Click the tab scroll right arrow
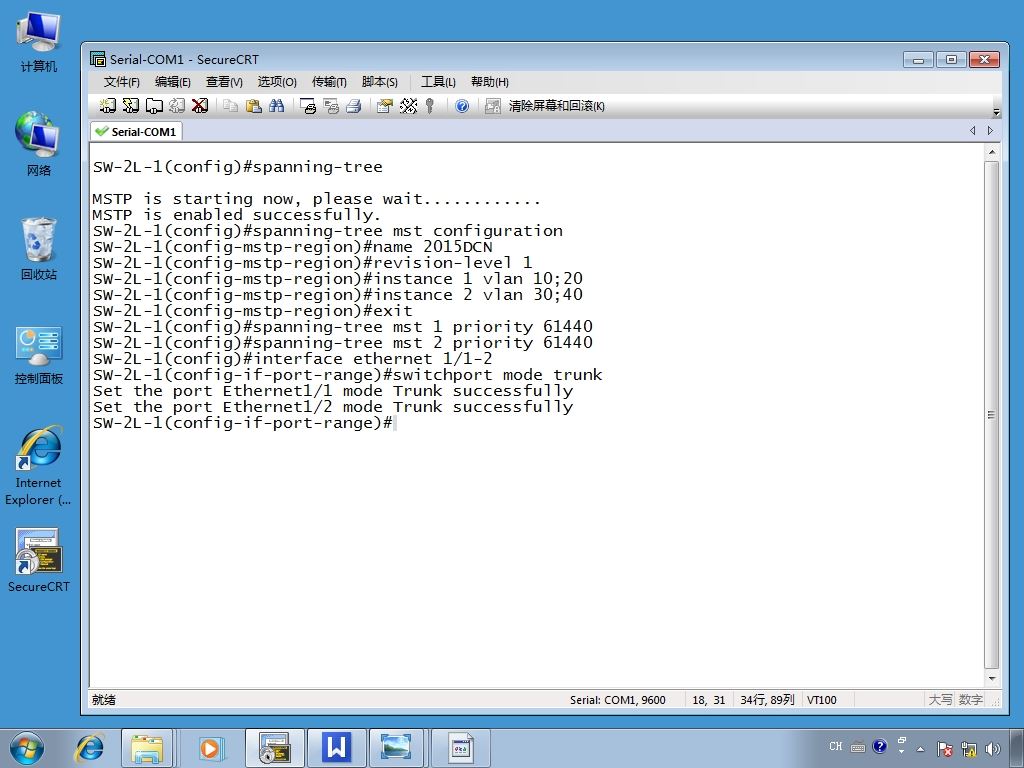Screen dimensions: 1024x768 tap(990, 131)
